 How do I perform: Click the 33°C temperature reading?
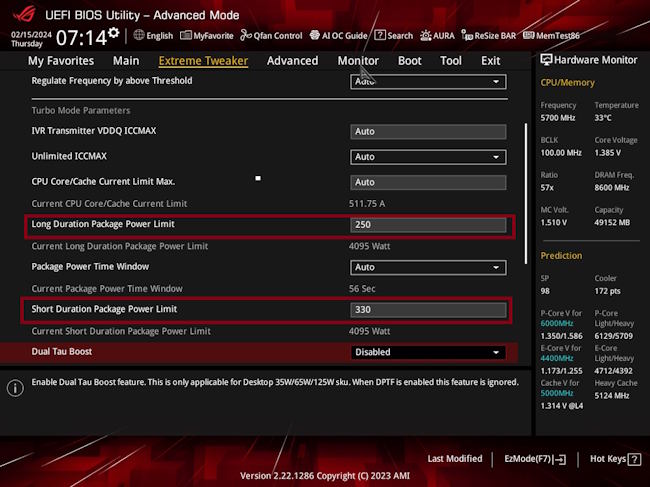pos(603,118)
